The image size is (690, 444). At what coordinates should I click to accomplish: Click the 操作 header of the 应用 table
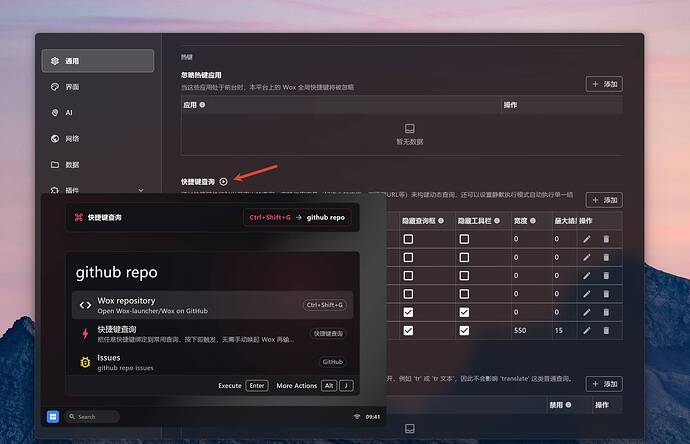510,105
